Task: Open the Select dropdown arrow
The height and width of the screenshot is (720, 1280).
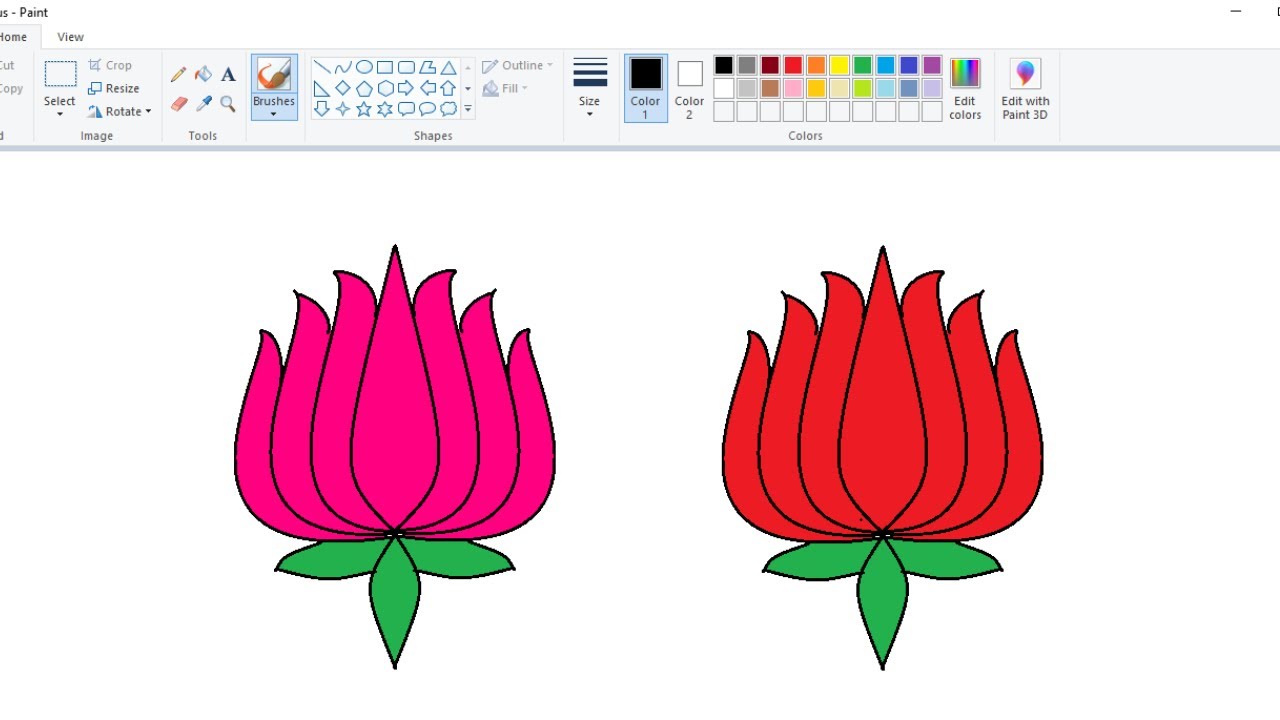Action: [60, 114]
